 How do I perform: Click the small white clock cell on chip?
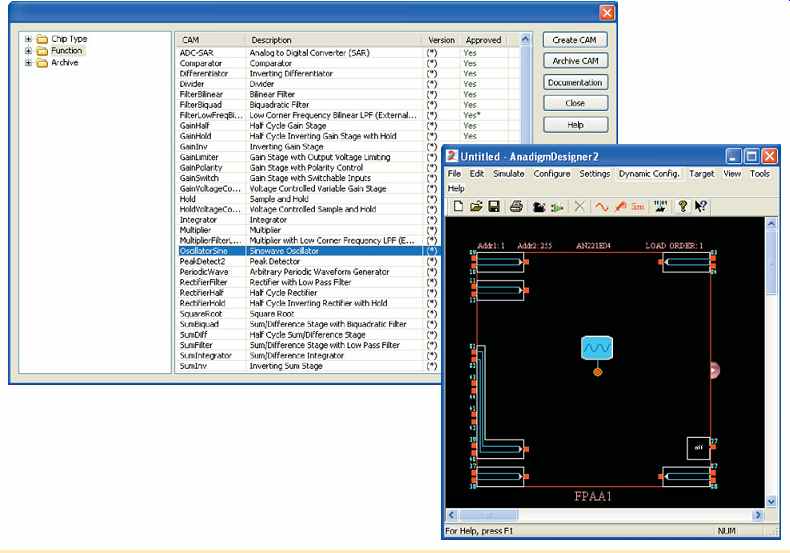point(698,448)
